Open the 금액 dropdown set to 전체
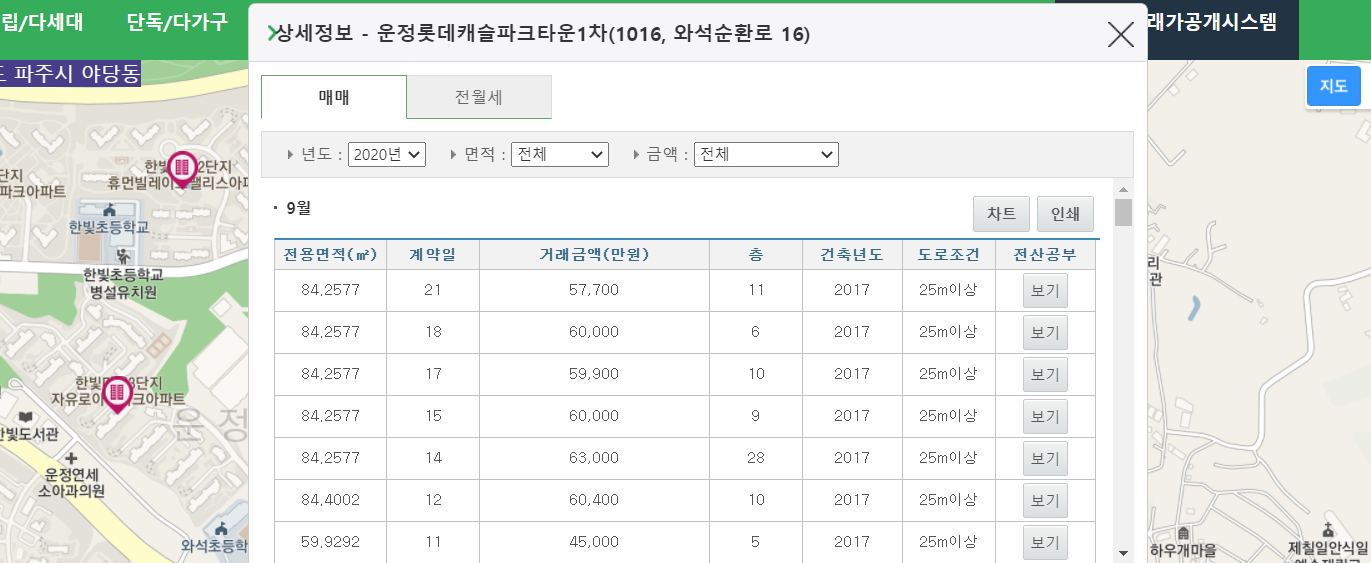Viewport: 1371px width, 563px height. click(x=766, y=155)
